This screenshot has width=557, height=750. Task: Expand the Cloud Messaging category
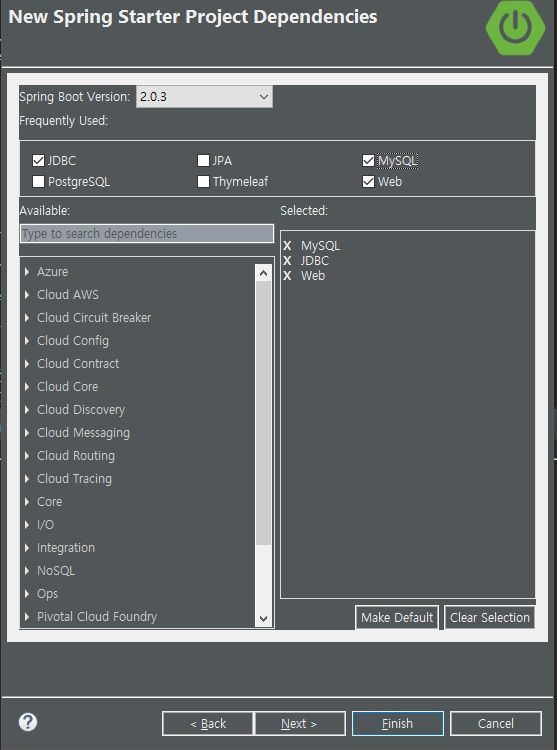click(27, 432)
